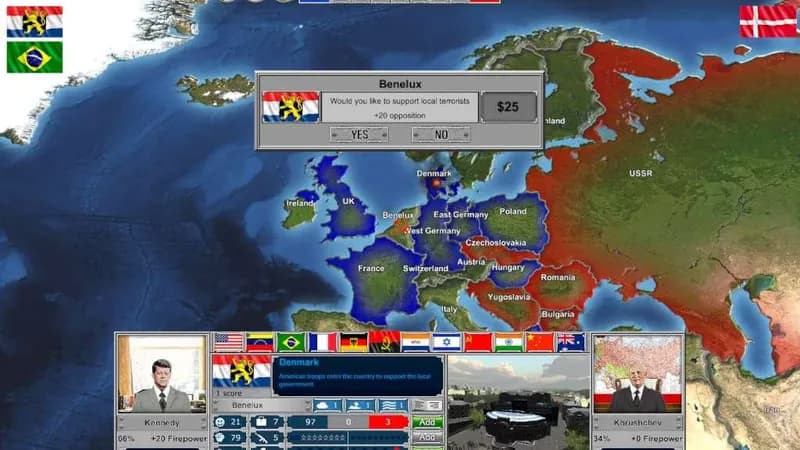The height and width of the screenshot is (450, 800).
Task: Click the France label on the map
Action: [x=371, y=268]
